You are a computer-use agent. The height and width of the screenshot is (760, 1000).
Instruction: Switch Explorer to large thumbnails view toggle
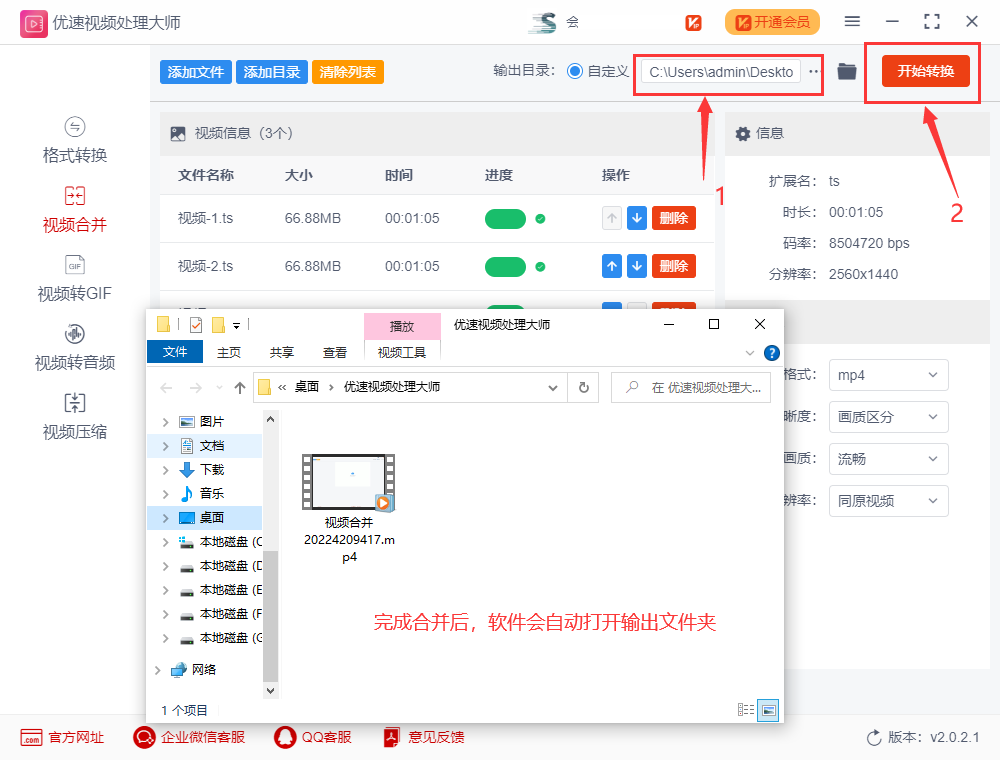pyautogui.click(x=767, y=709)
